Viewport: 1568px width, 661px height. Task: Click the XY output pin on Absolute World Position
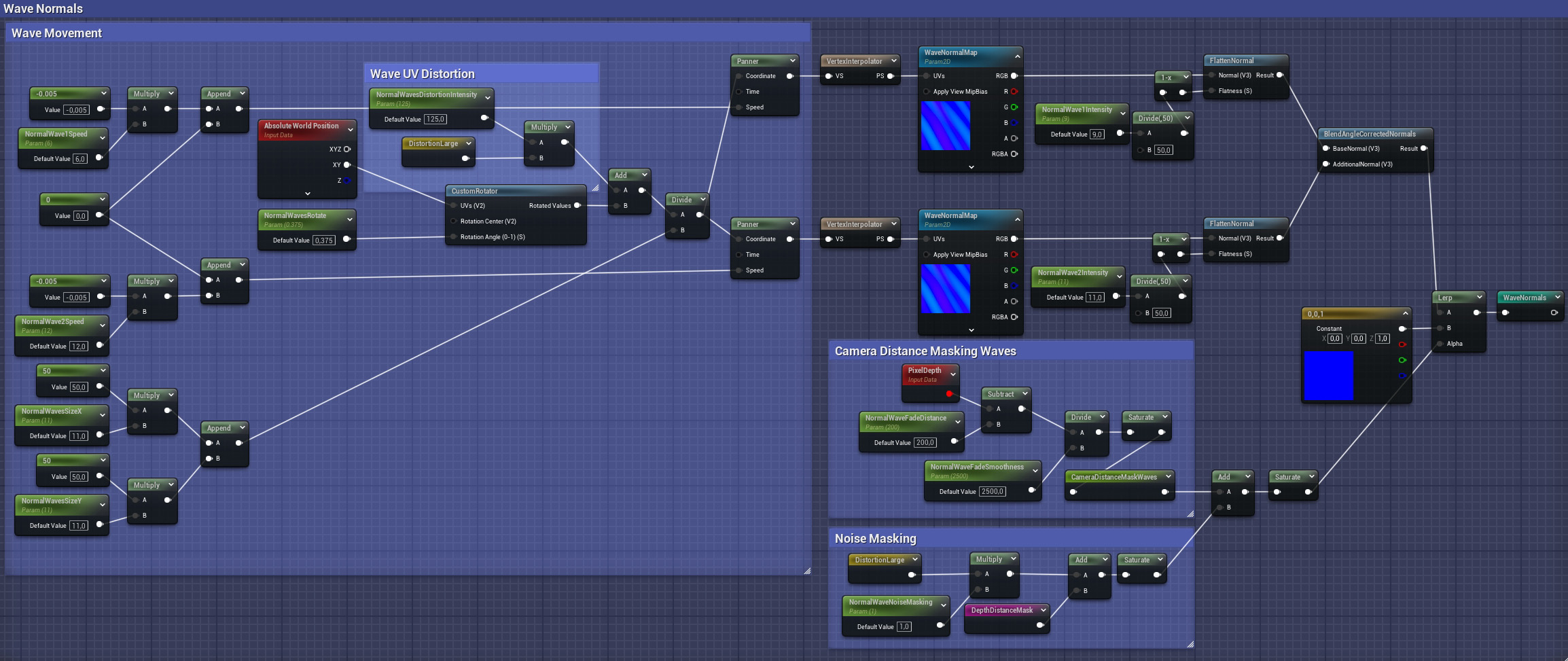347,165
